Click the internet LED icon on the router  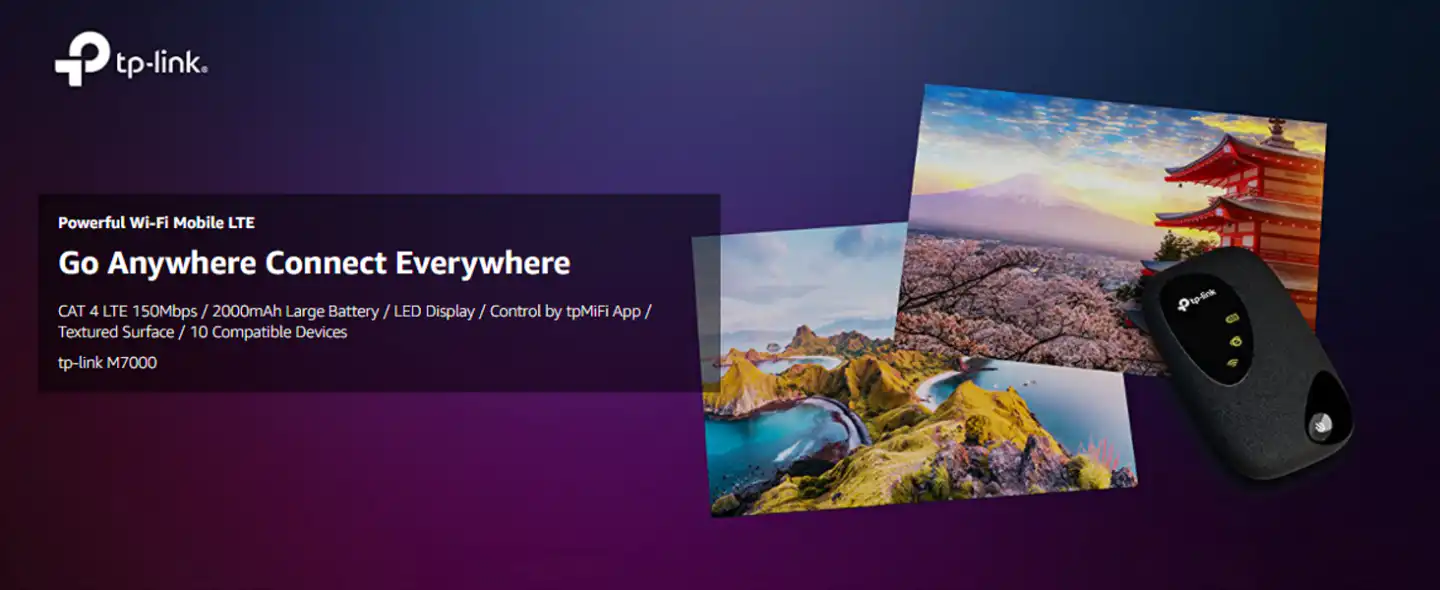pyautogui.click(x=1234, y=340)
